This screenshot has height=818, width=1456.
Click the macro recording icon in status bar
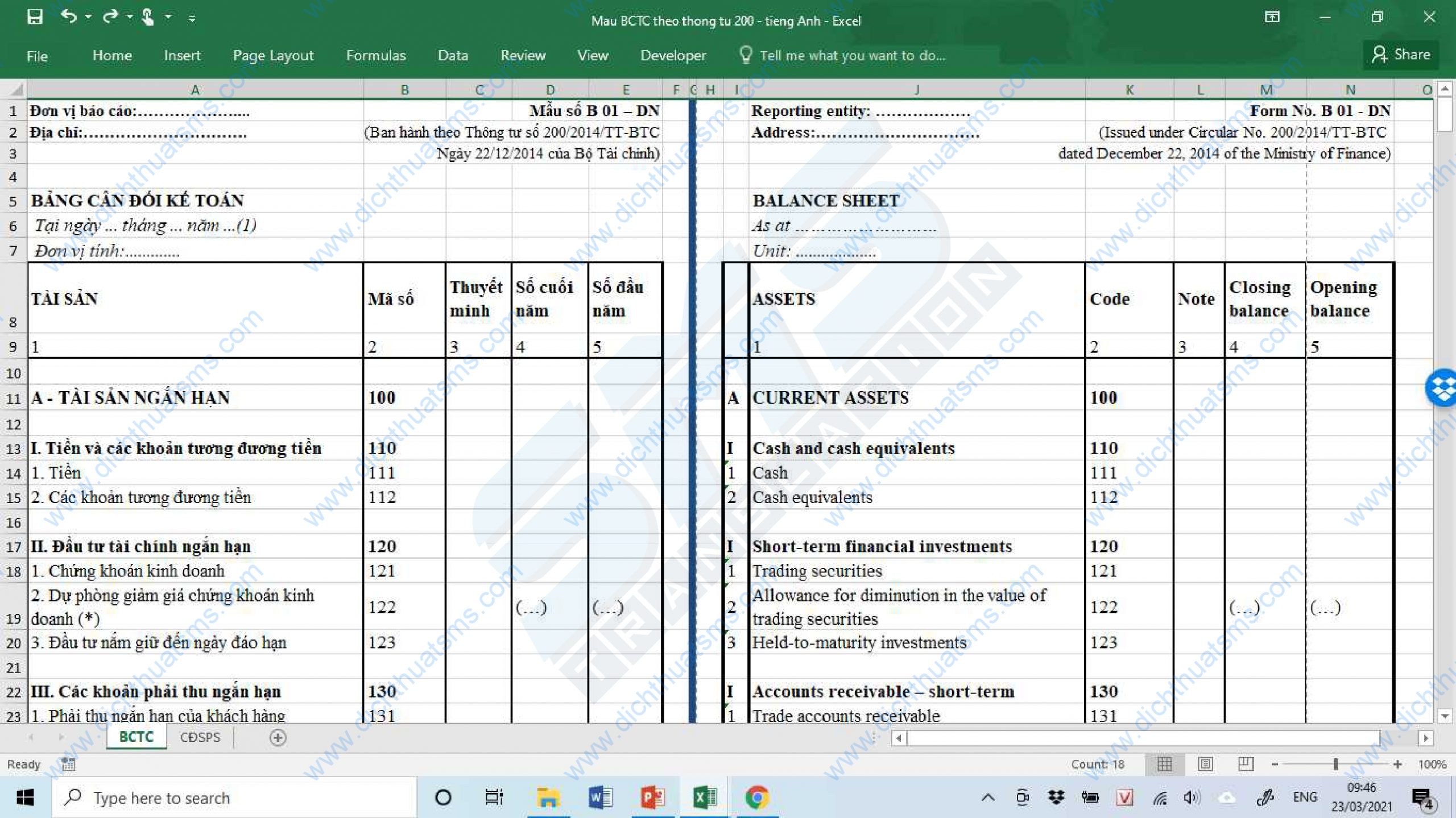[x=68, y=764]
